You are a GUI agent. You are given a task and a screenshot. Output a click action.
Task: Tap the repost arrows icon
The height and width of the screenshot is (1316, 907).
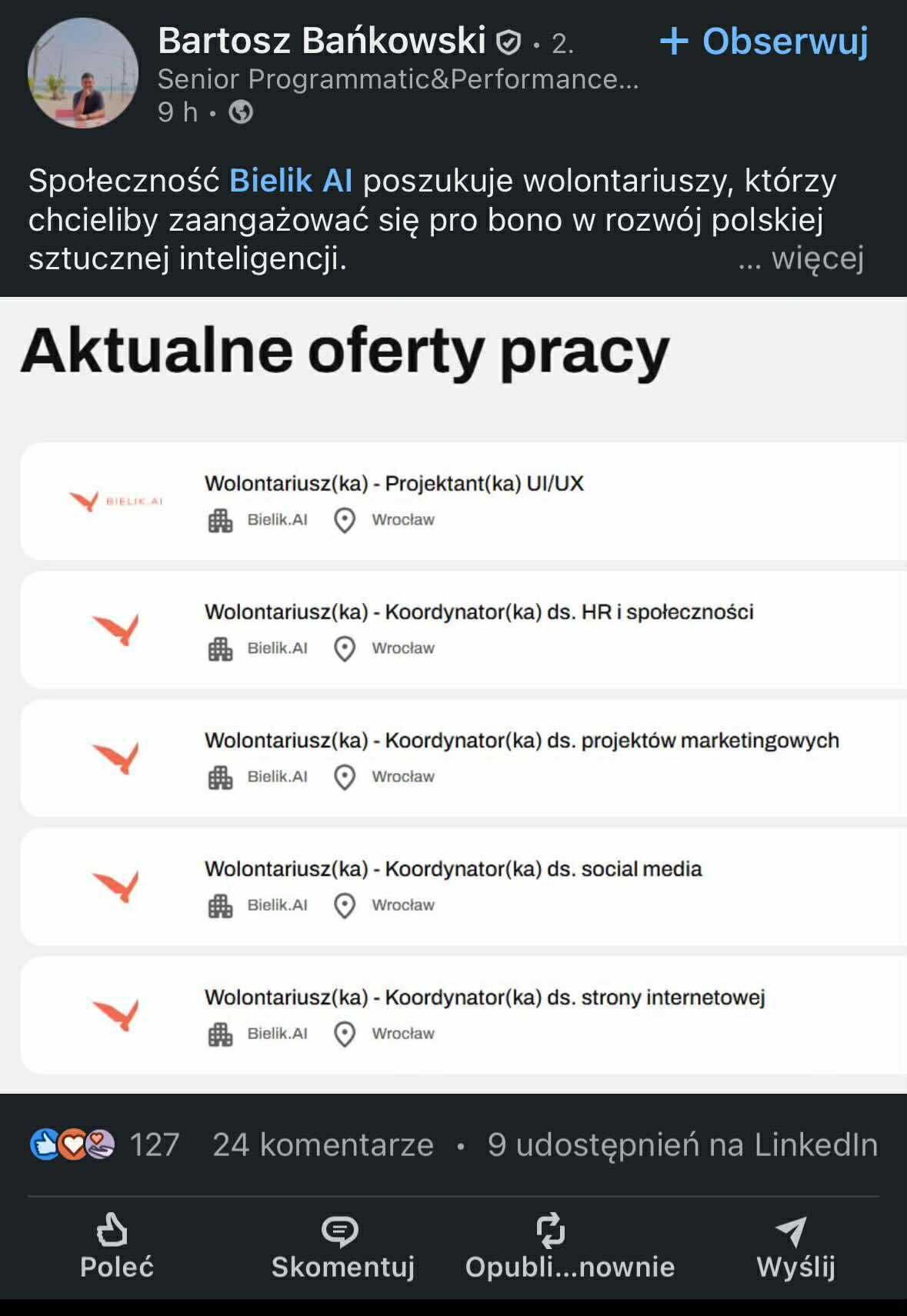(x=551, y=1230)
